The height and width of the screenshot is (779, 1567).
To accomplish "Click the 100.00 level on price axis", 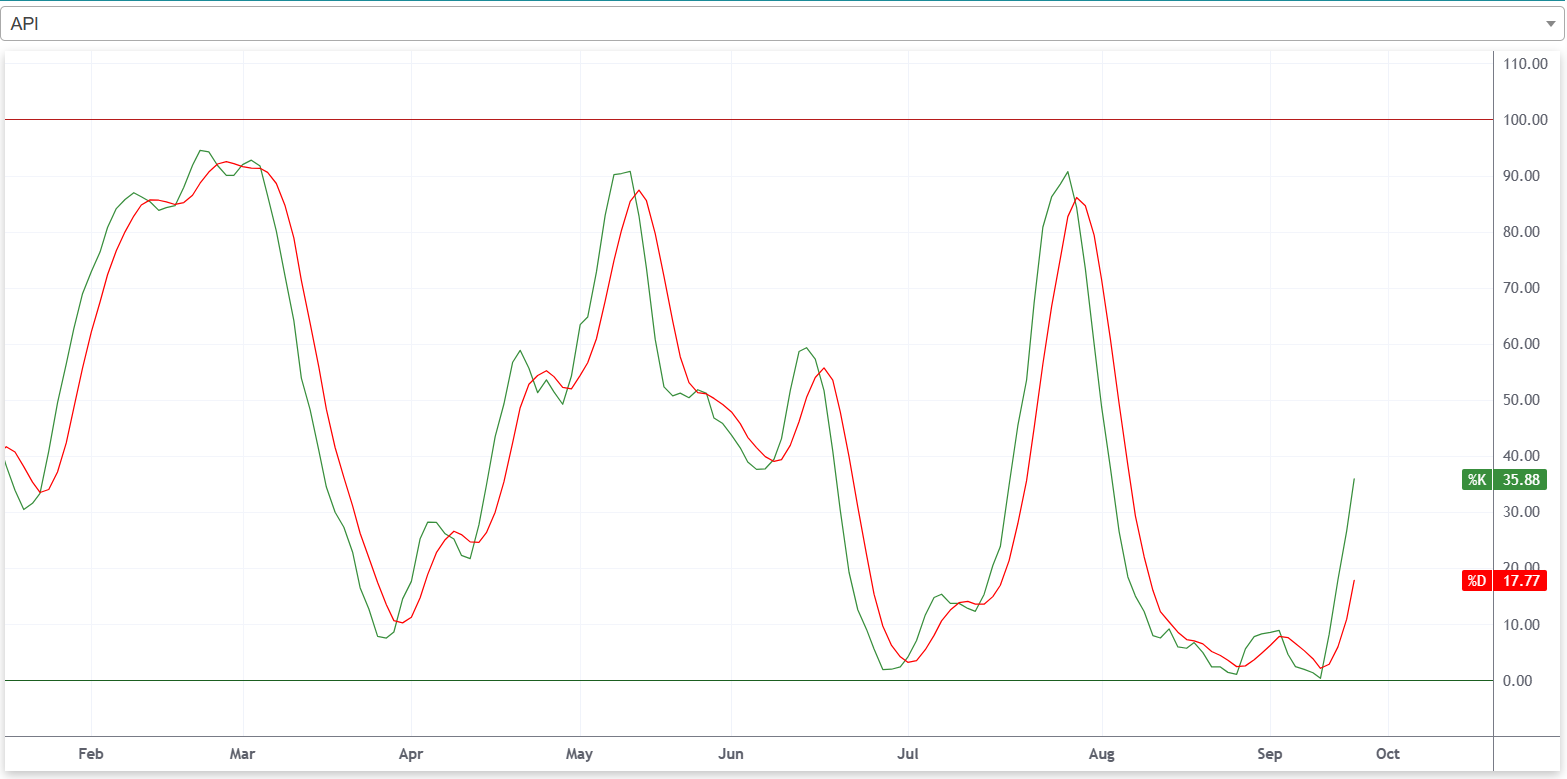I will click(x=1524, y=120).
